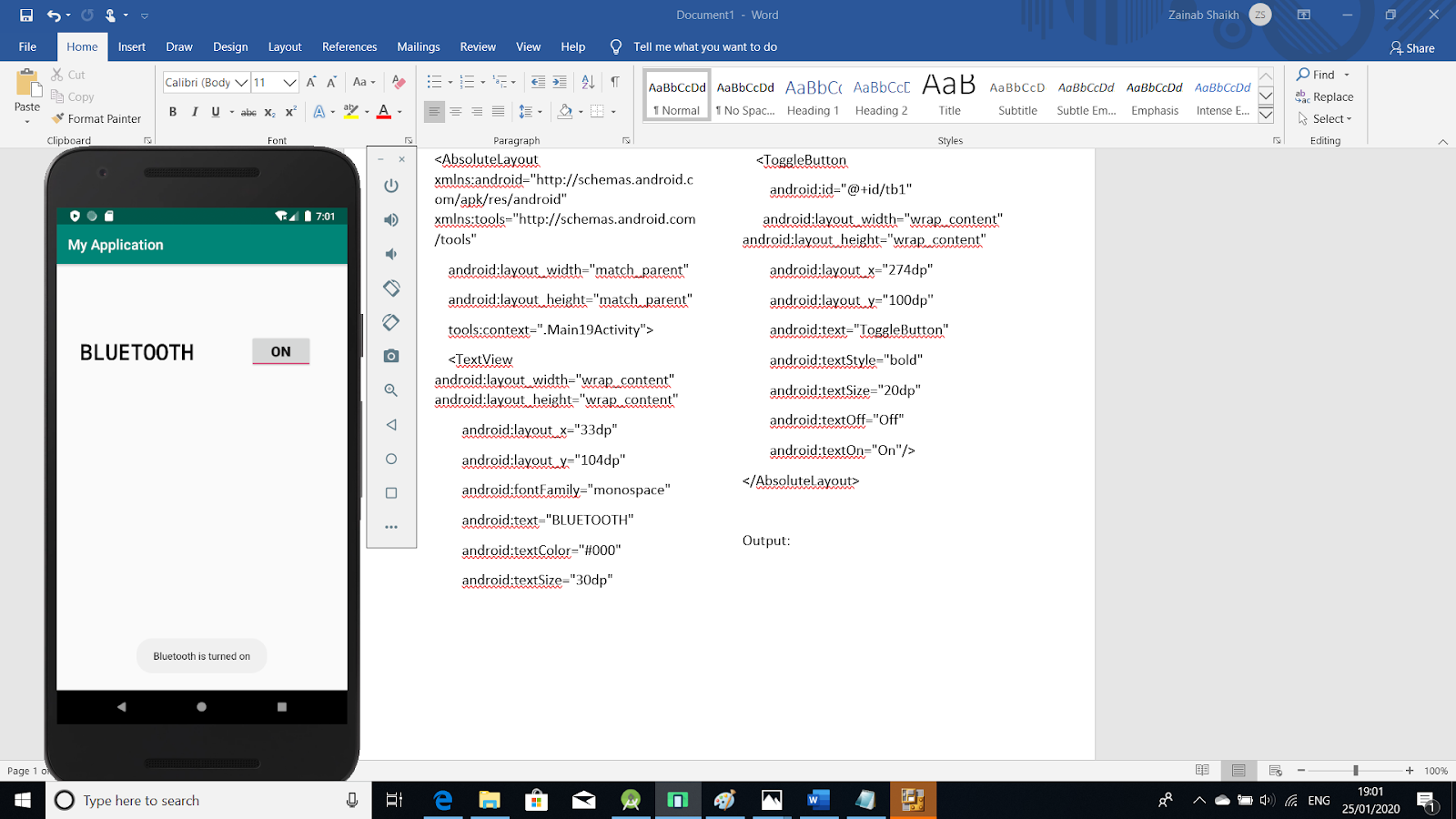Click emulator Home circle in toolbar
The height and width of the screenshot is (819, 1456).
[391, 459]
